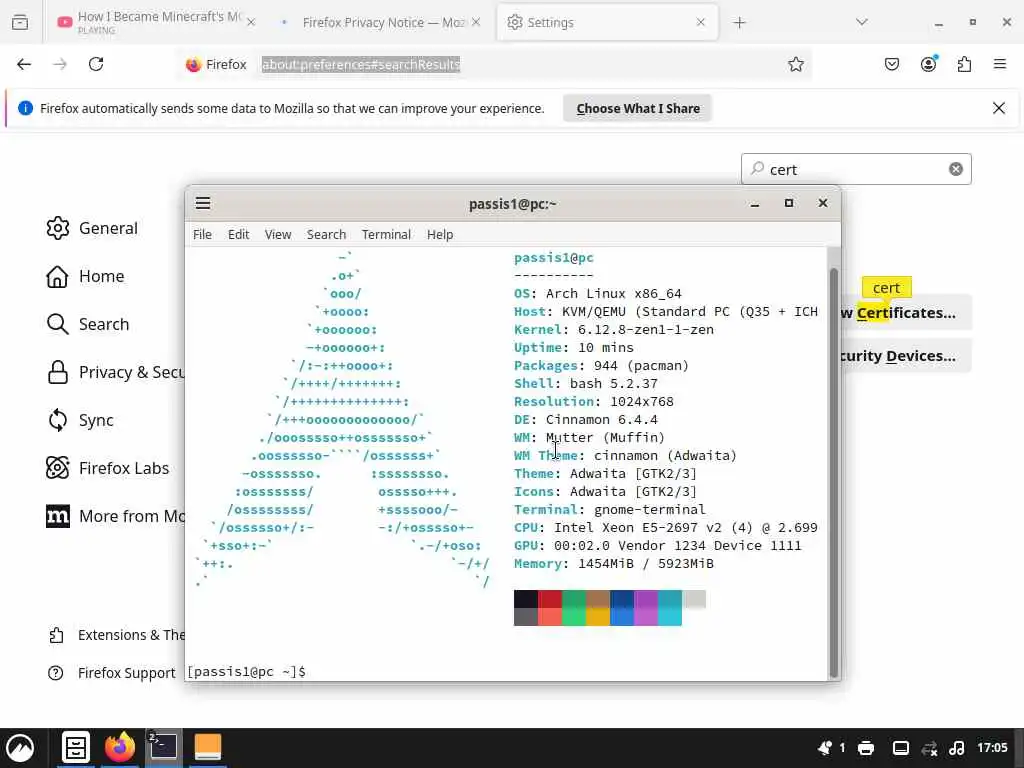The image size is (1024, 768).
Task: Click the terminal taskbar icon
Action: point(163,748)
